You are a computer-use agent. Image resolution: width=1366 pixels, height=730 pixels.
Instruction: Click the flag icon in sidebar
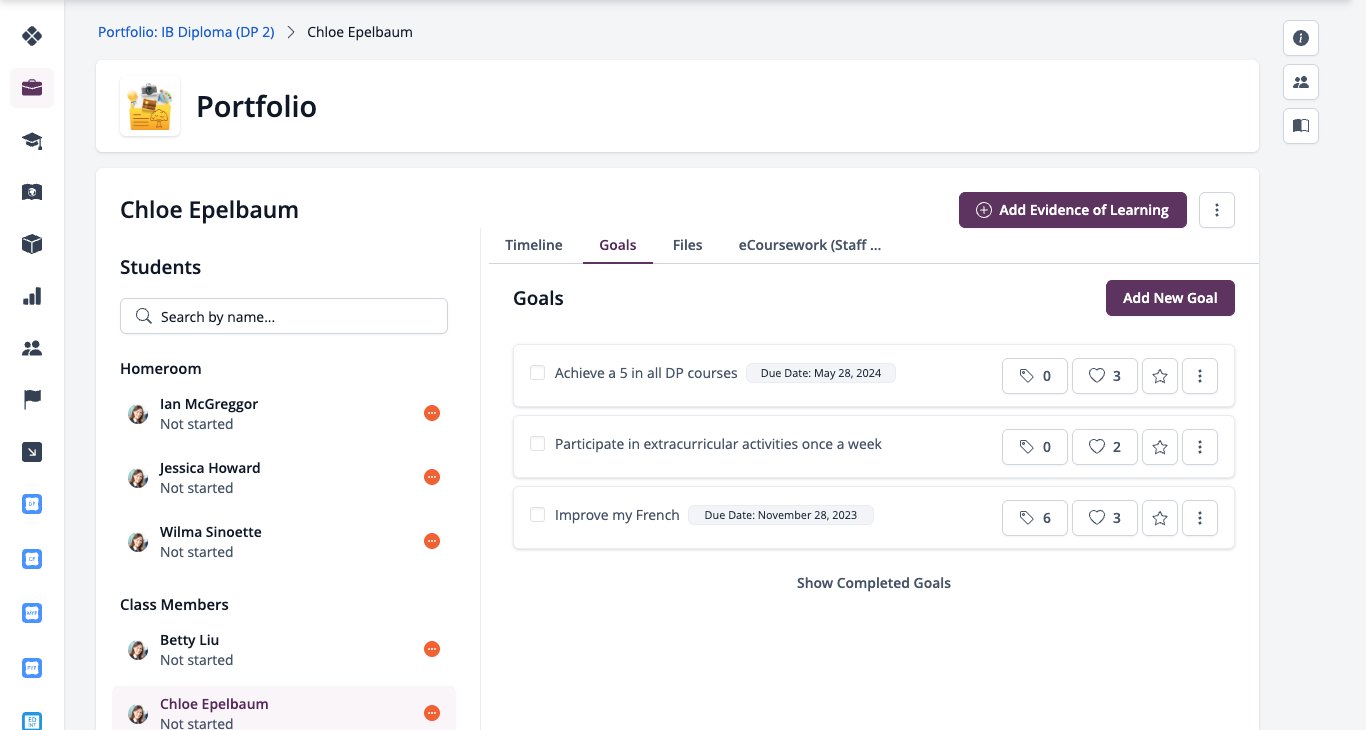coord(32,400)
